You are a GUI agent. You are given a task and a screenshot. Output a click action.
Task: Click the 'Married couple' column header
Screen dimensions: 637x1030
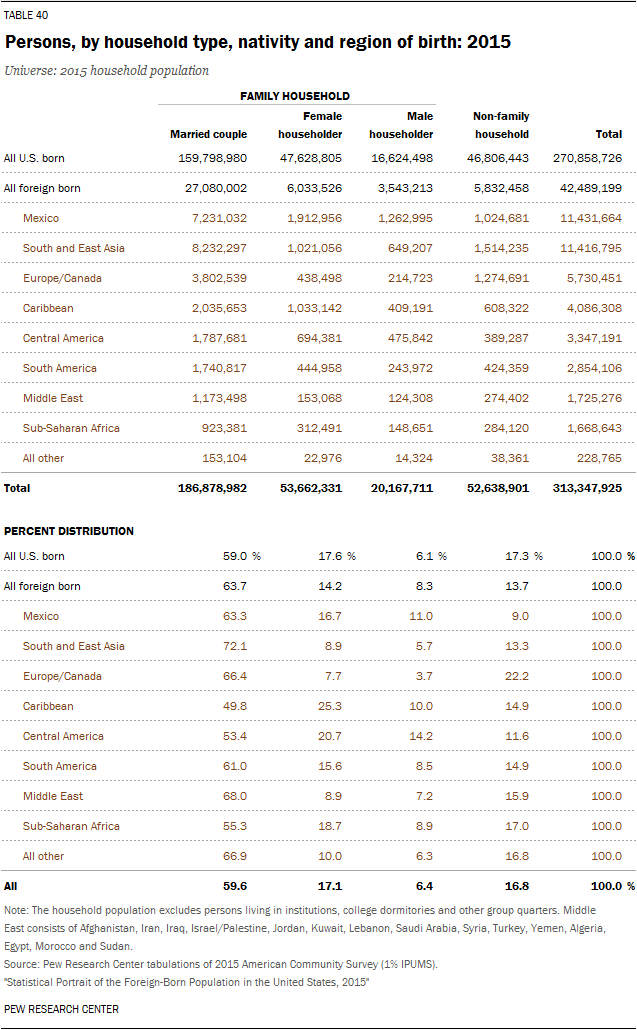pyautogui.click(x=208, y=134)
